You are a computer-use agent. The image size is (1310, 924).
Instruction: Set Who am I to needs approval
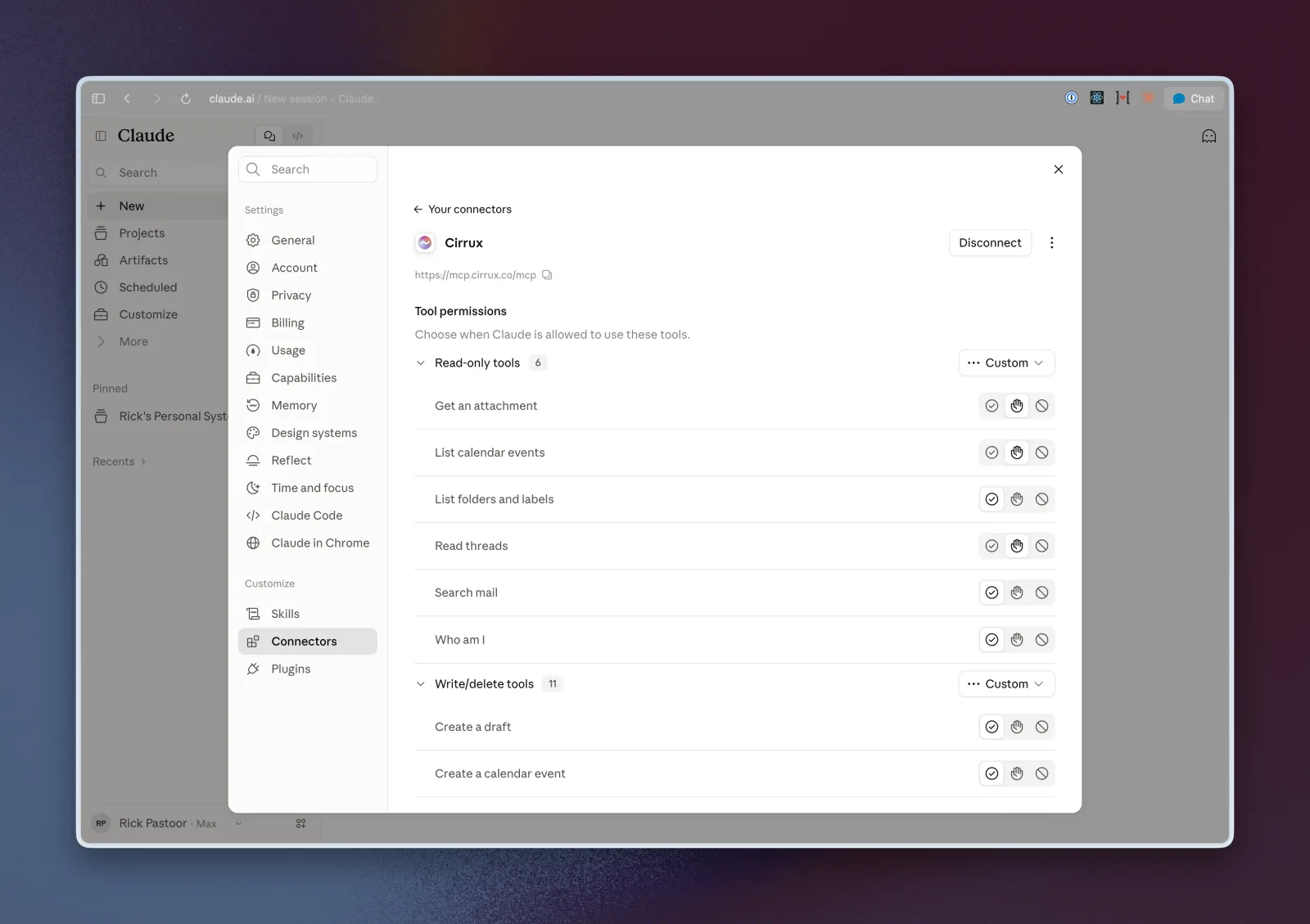pyautogui.click(x=1017, y=640)
